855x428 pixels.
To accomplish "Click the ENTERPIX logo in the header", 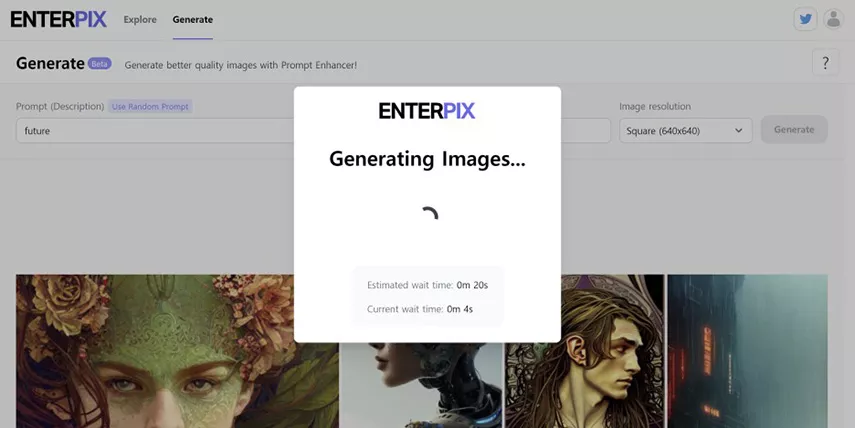I will coord(58,20).
